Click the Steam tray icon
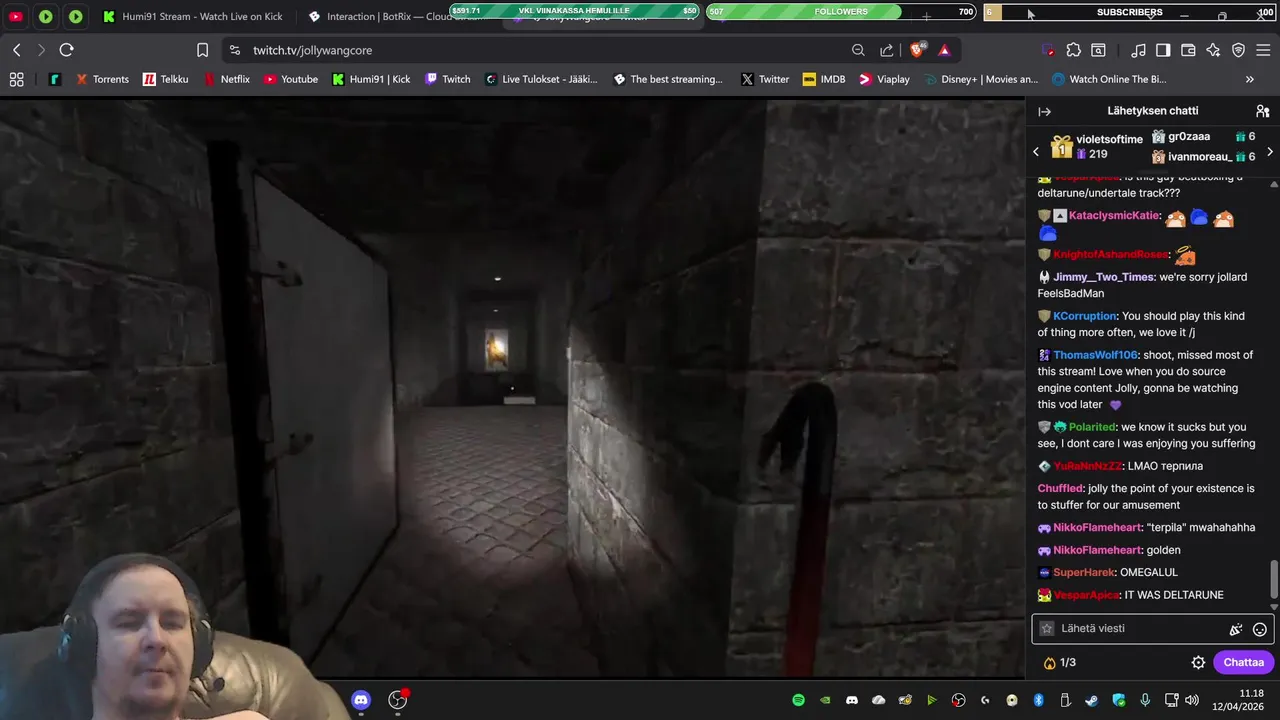The height and width of the screenshot is (720, 1280). click(x=1091, y=700)
